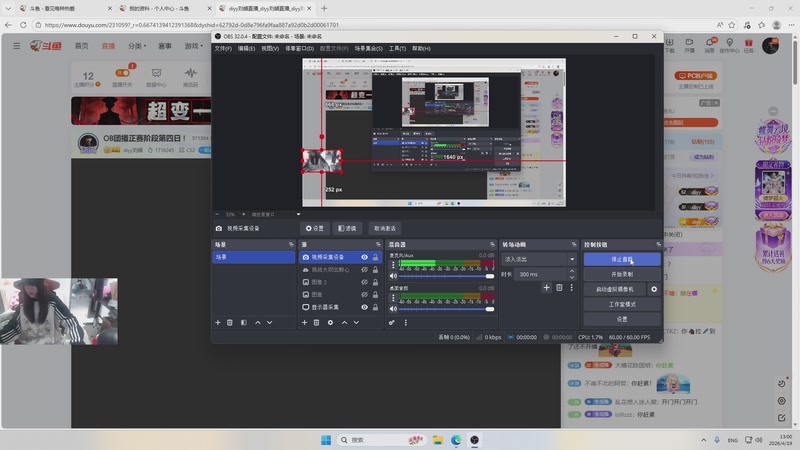
Task: Add a scene transition with plus icon
Action: tap(546, 288)
